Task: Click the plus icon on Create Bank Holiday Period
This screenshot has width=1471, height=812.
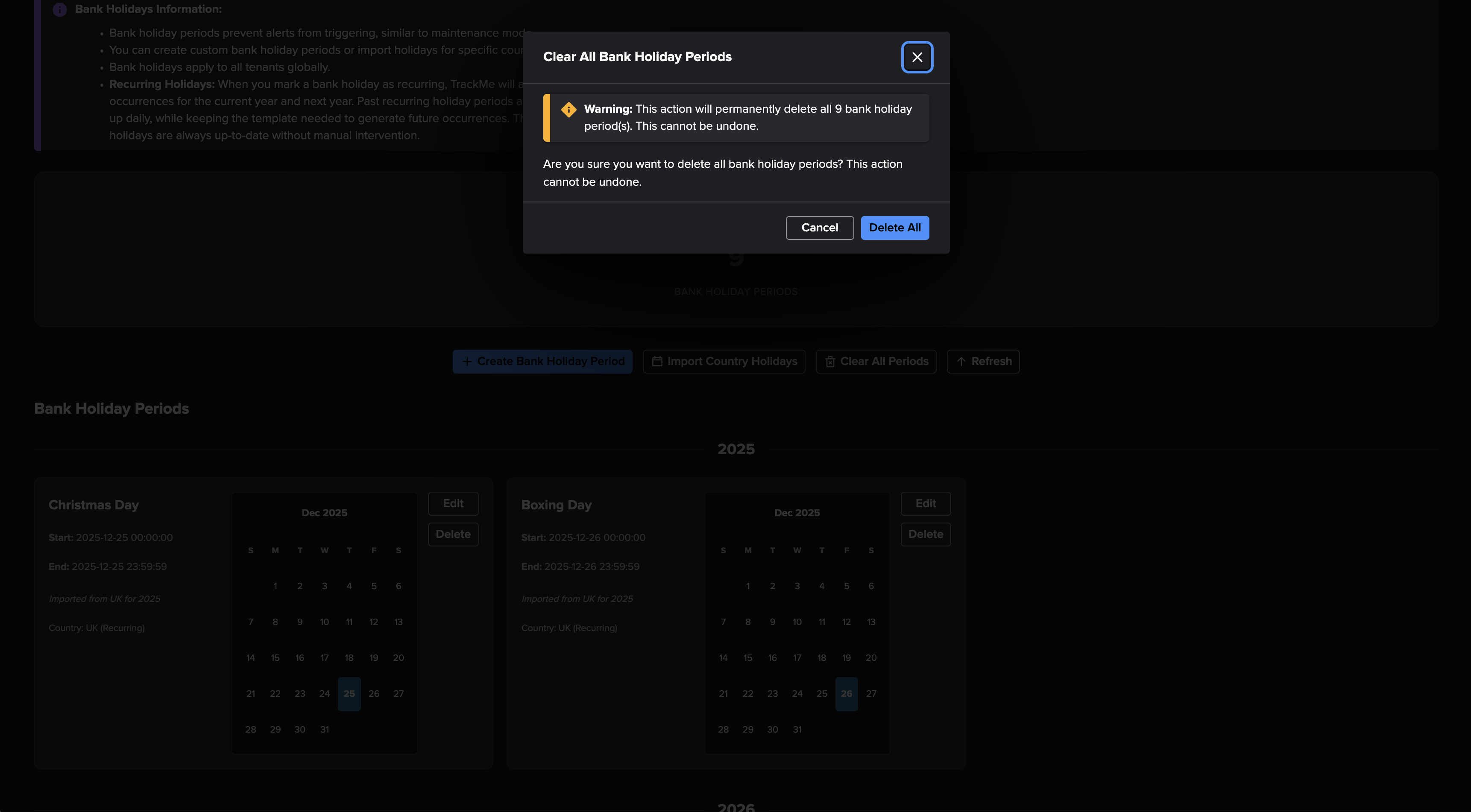Action: point(466,362)
